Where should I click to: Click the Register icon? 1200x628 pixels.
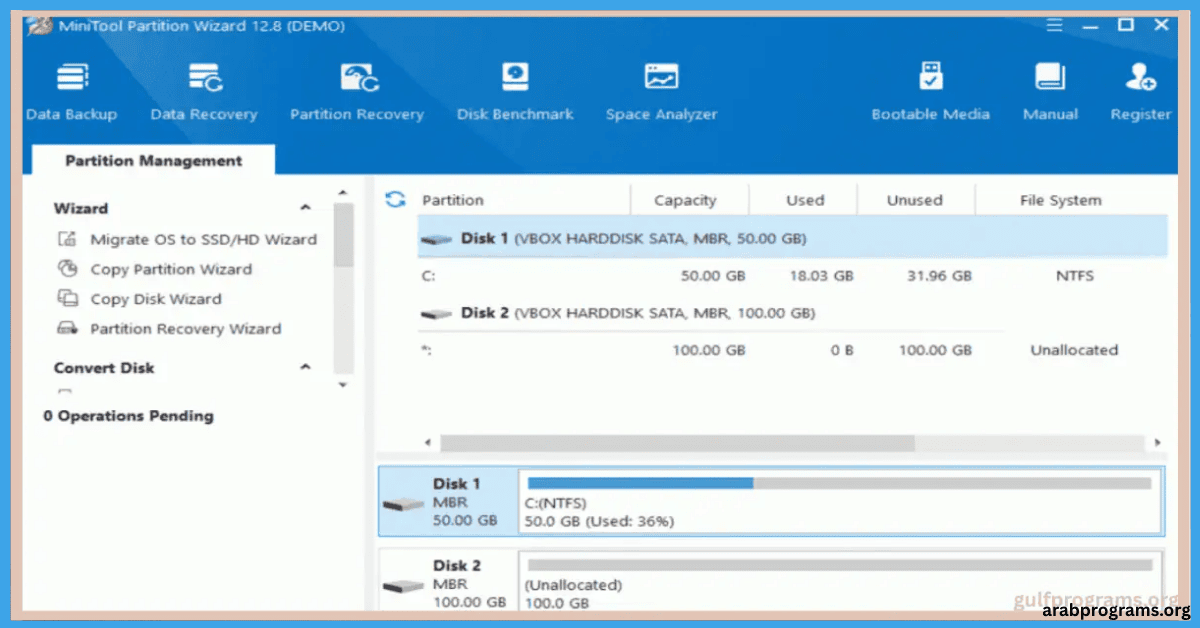[1141, 77]
